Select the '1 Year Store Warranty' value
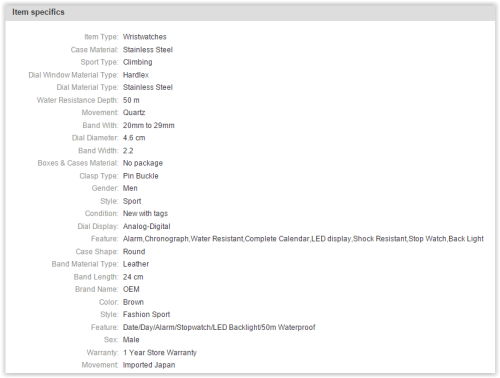The height and width of the screenshot is (378, 500). pos(160,353)
